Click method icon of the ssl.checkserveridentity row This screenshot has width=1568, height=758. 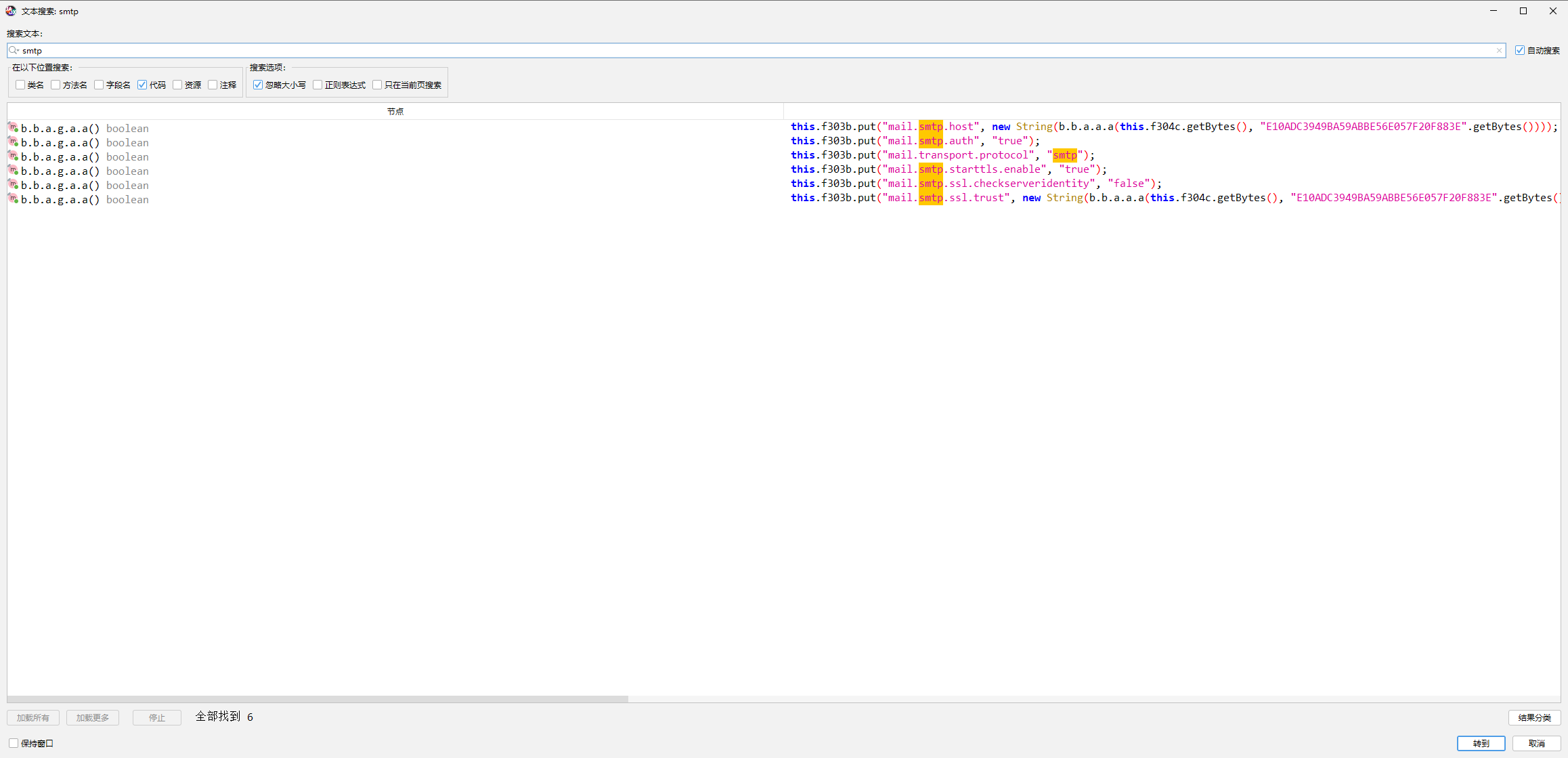coord(13,184)
